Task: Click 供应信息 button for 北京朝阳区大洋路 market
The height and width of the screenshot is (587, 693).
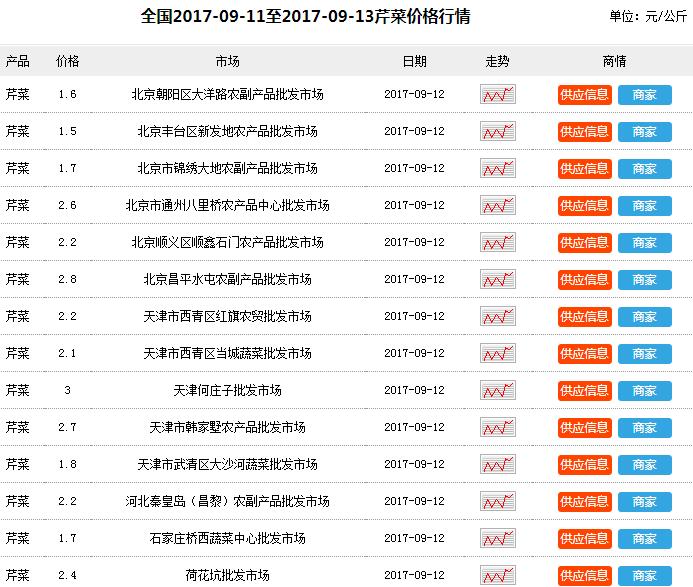Action: (x=584, y=95)
